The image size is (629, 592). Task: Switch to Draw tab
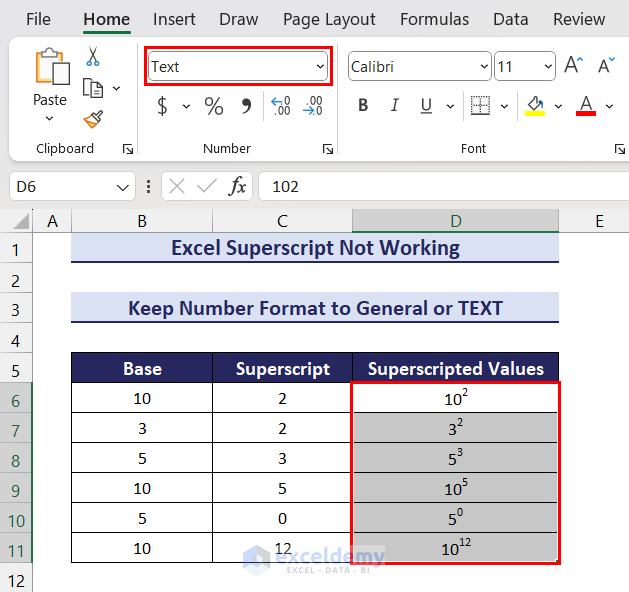click(x=239, y=19)
